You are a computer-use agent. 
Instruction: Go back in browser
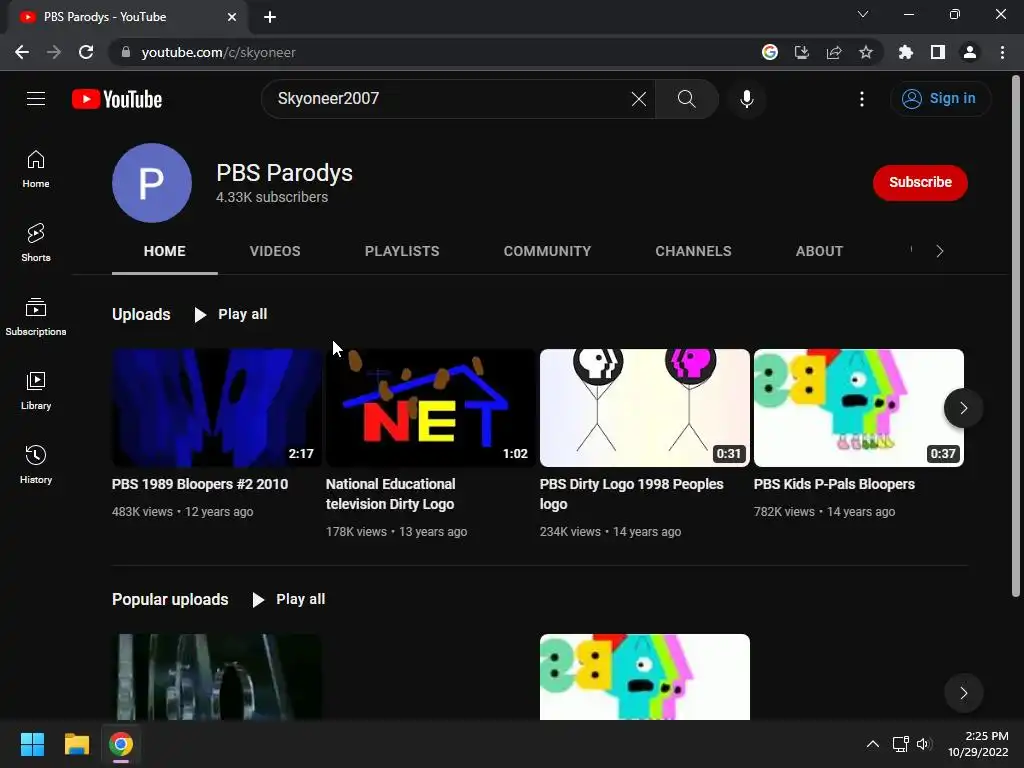22,52
